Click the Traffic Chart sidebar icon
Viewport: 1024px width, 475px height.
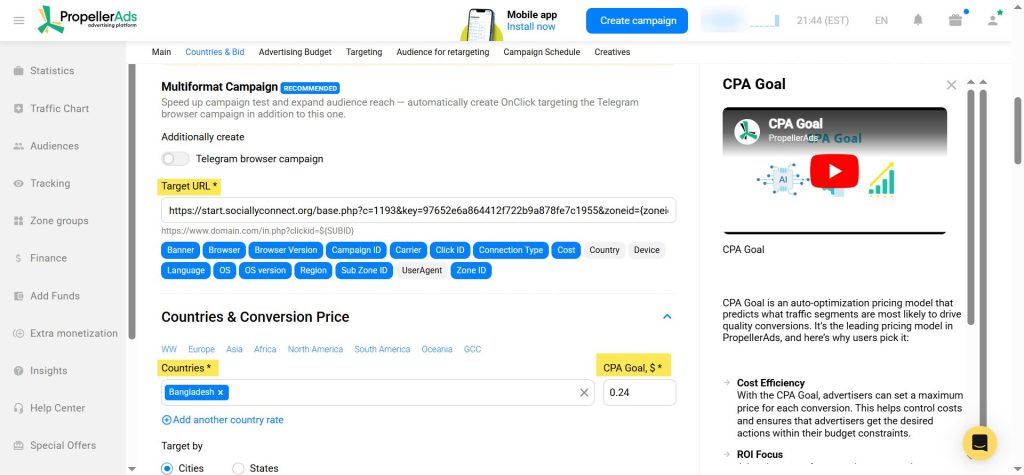(x=18, y=108)
